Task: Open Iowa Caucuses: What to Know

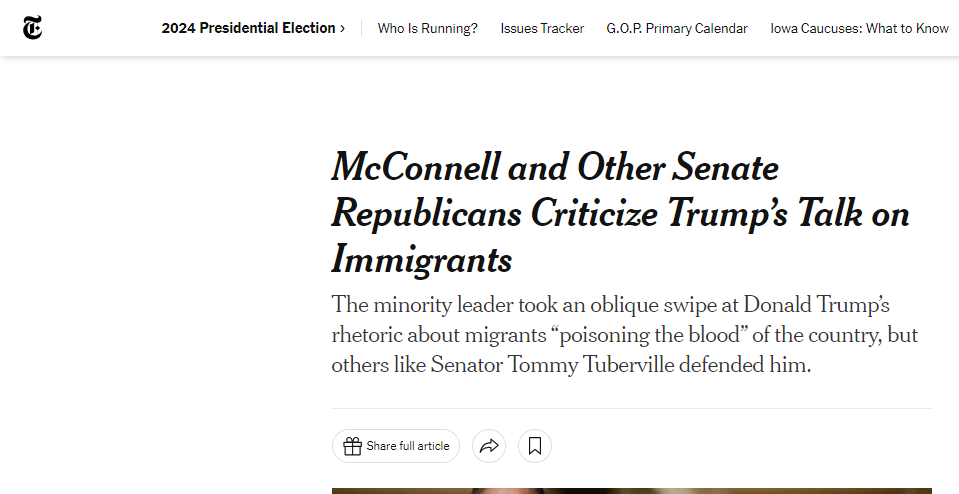Action: tap(859, 28)
